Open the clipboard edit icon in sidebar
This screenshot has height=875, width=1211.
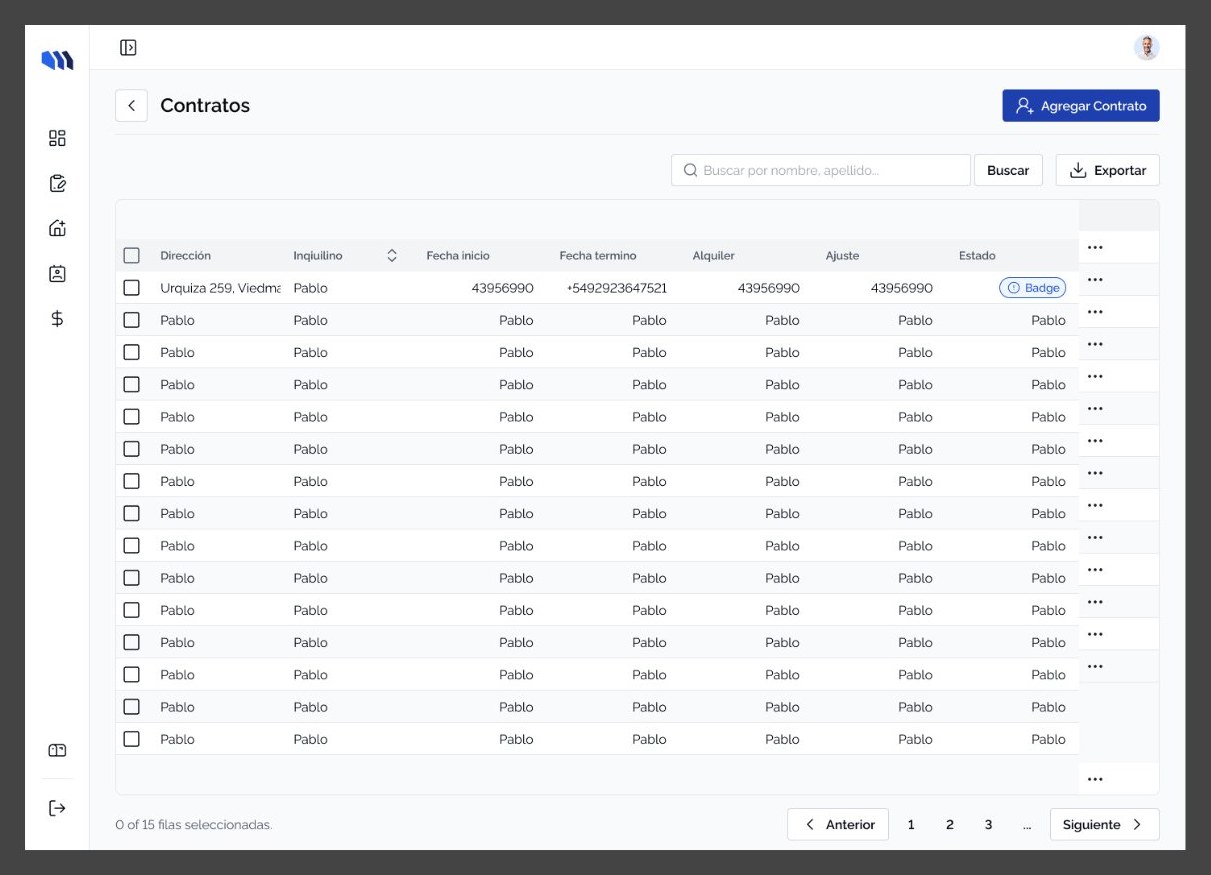(57, 183)
